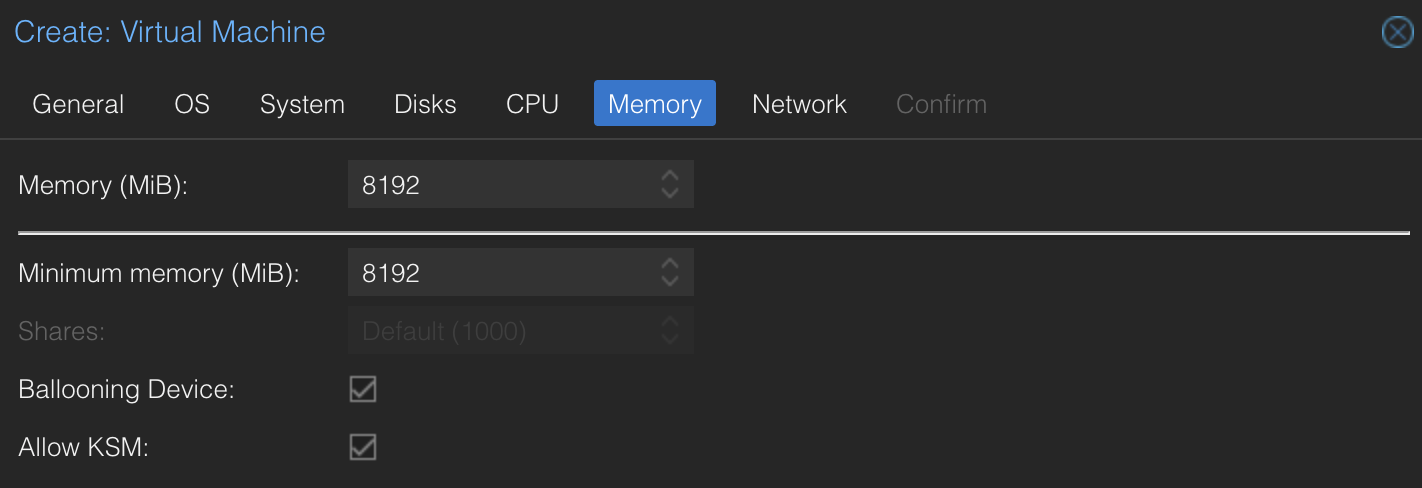Click the Shares spinner up arrow
The height and width of the screenshot is (488, 1422).
[x=670, y=322]
